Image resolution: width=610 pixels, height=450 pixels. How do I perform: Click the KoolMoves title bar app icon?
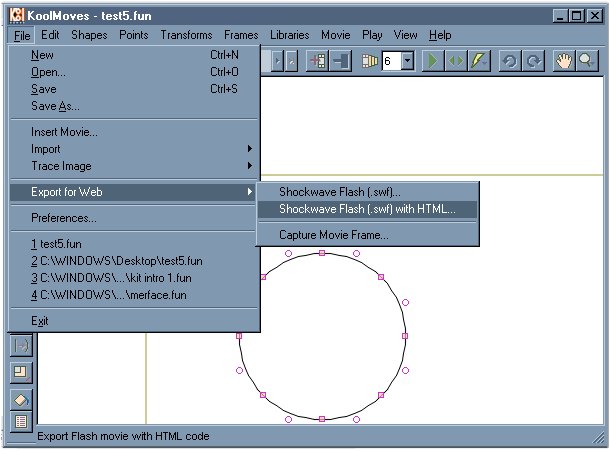pos(17,16)
